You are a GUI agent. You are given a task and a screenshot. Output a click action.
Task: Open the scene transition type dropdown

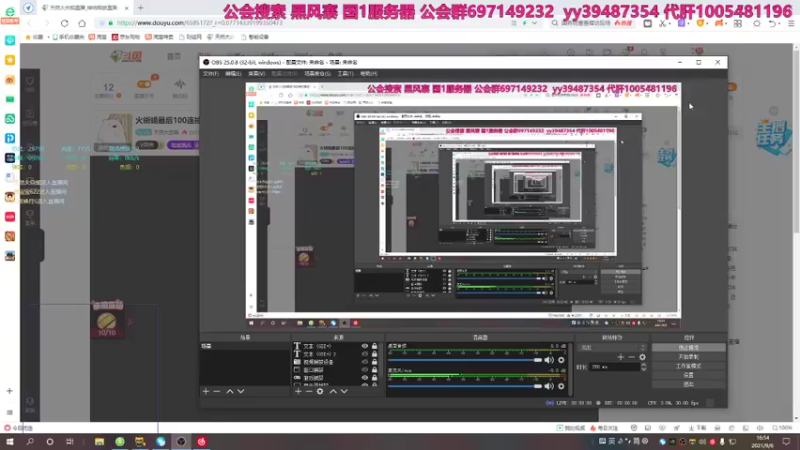tap(613, 347)
